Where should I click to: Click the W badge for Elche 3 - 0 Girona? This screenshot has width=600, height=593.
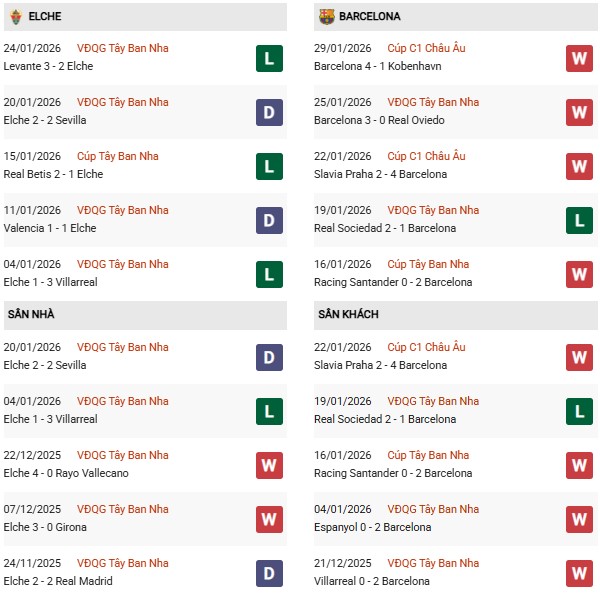point(269,519)
